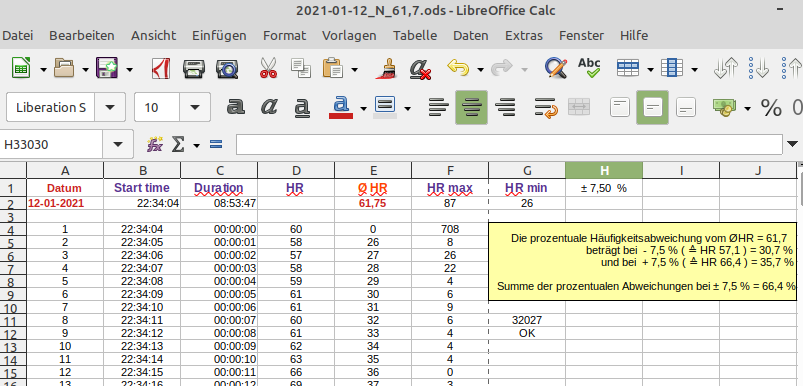Click the Export as PDF icon
Screen dimensions: 803x386
tap(161, 68)
